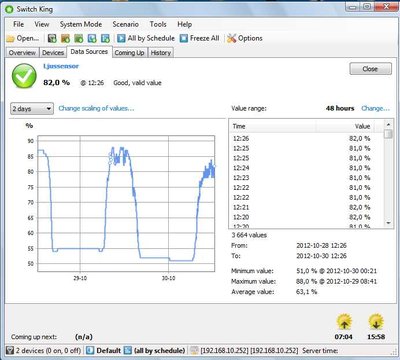The height and width of the screenshot is (360, 400).
Task: Click the Freeze All icon
Action: (184, 38)
